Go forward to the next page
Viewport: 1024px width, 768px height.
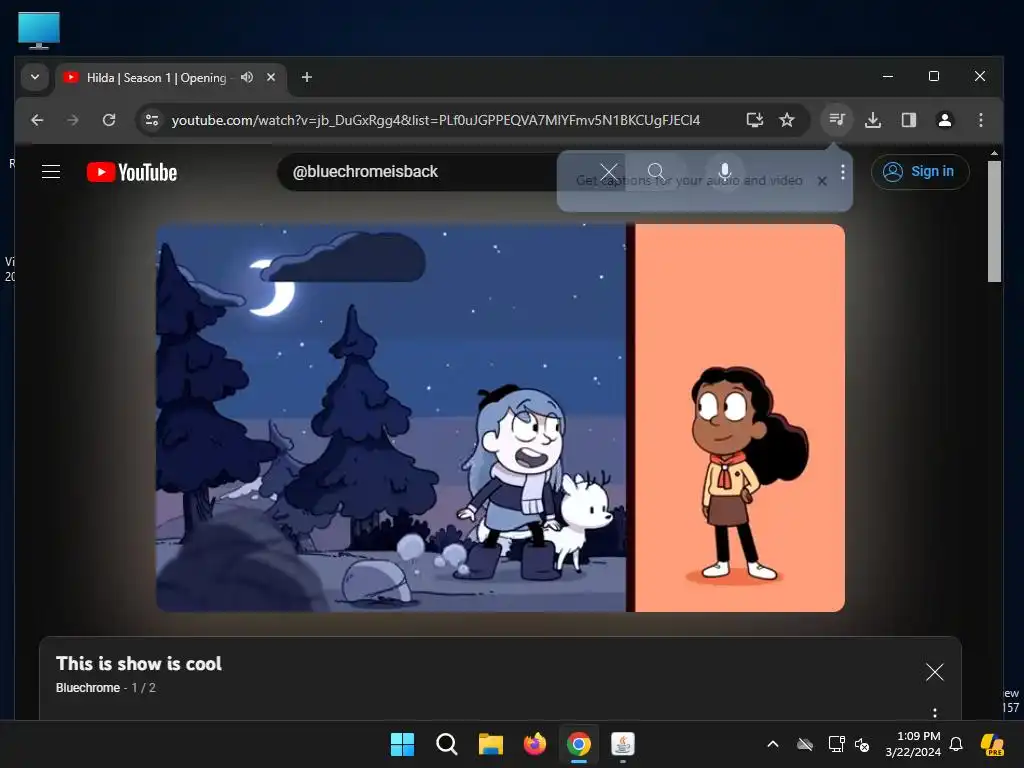pos(73,120)
